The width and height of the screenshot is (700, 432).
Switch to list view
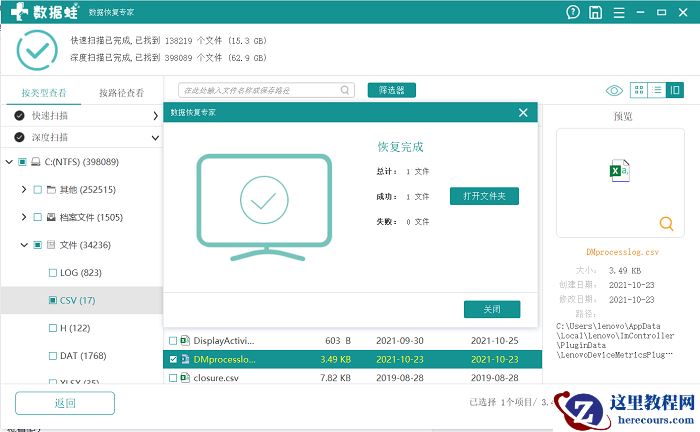tap(657, 90)
